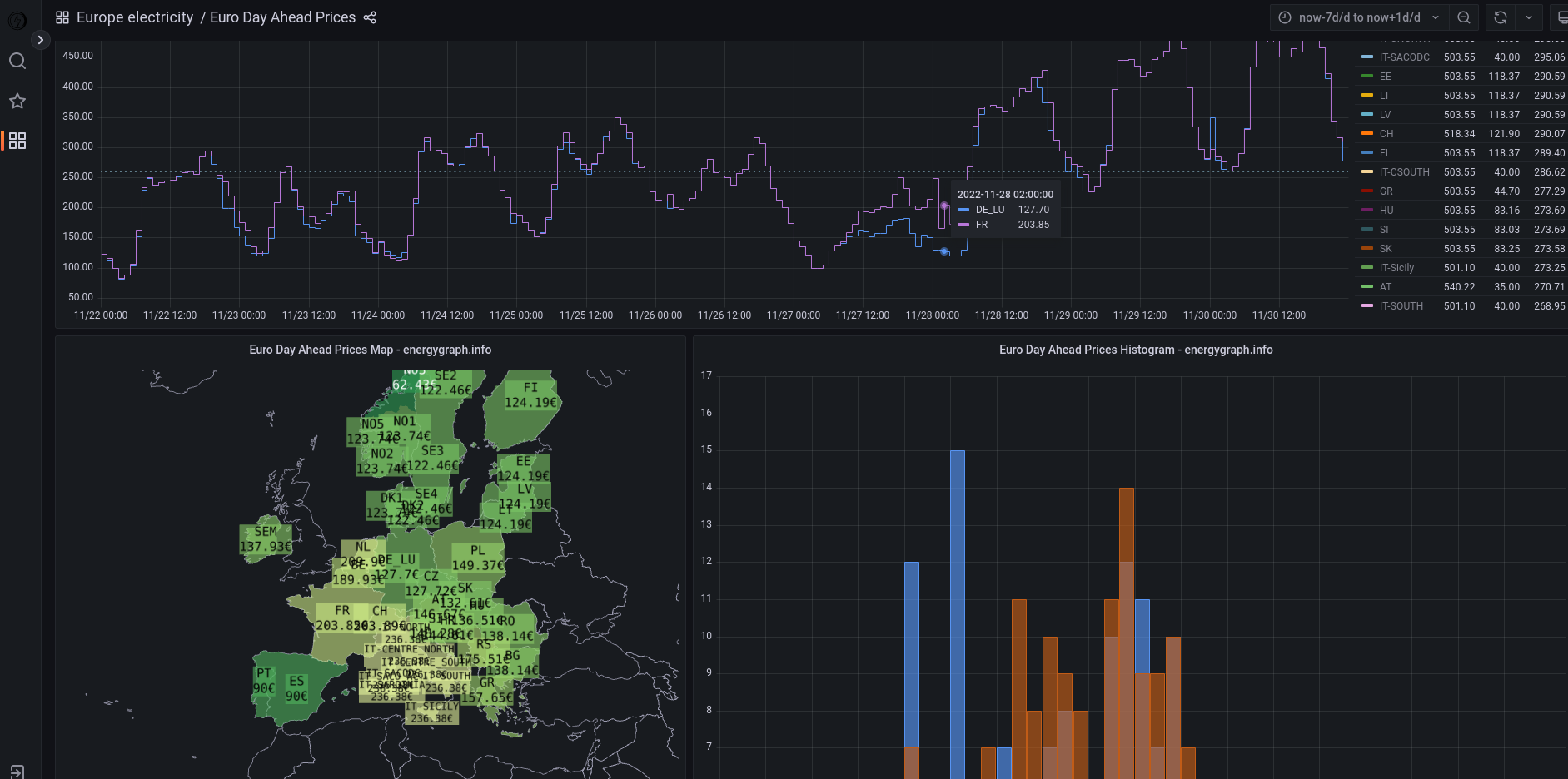Image resolution: width=1568 pixels, height=779 pixels.
Task: Expand the sidebar navigation chevron
Action: 40,40
